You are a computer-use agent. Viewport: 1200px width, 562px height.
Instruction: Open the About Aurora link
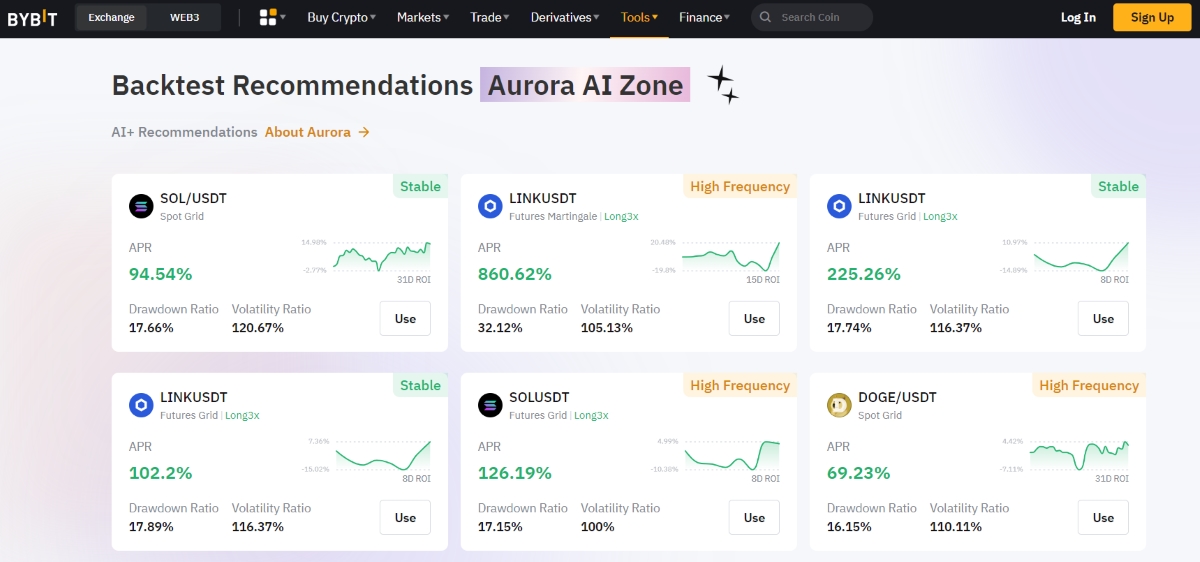(x=316, y=132)
